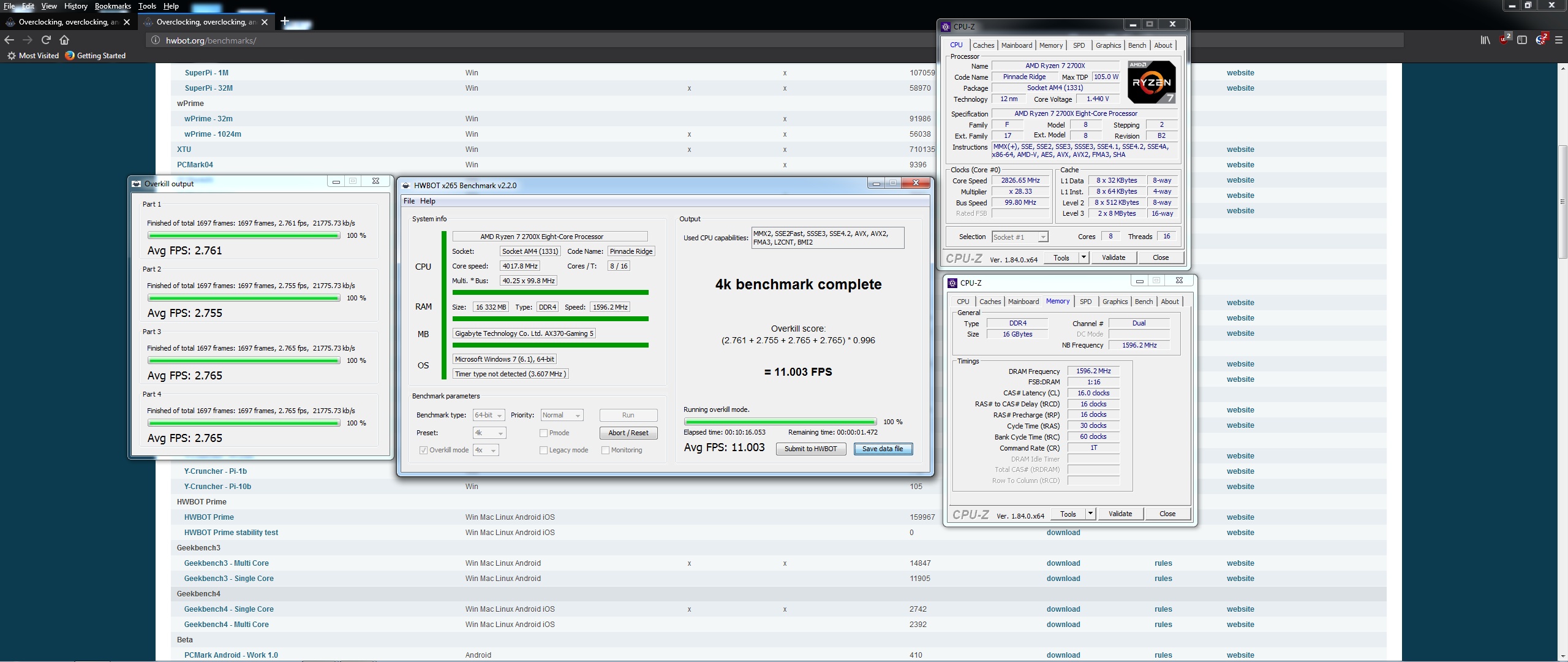
Task: Switch to Graphics tab in lower CPU-Z
Action: coord(1115,302)
